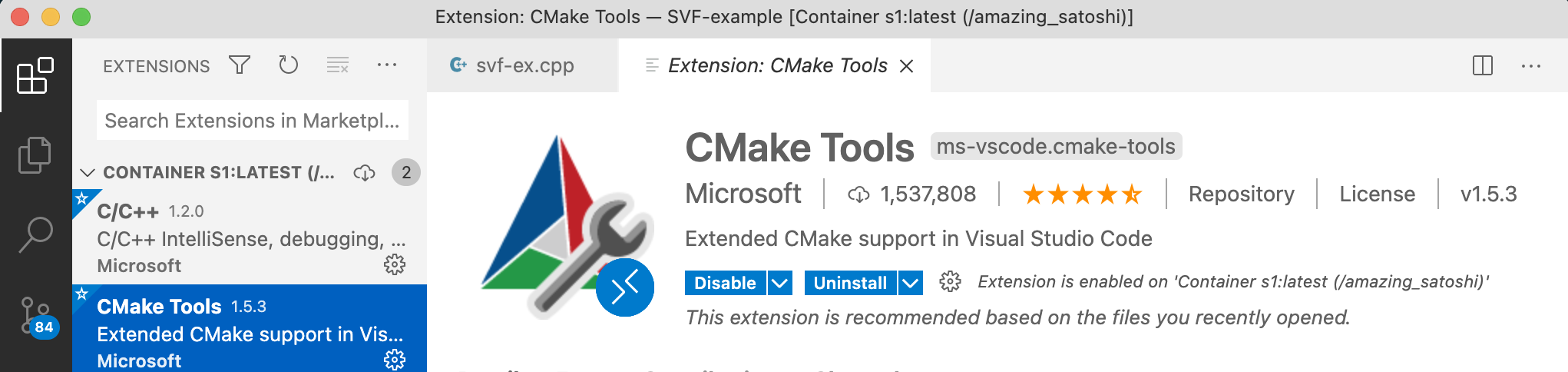
Task: Open the License link
Action: coord(1377,194)
